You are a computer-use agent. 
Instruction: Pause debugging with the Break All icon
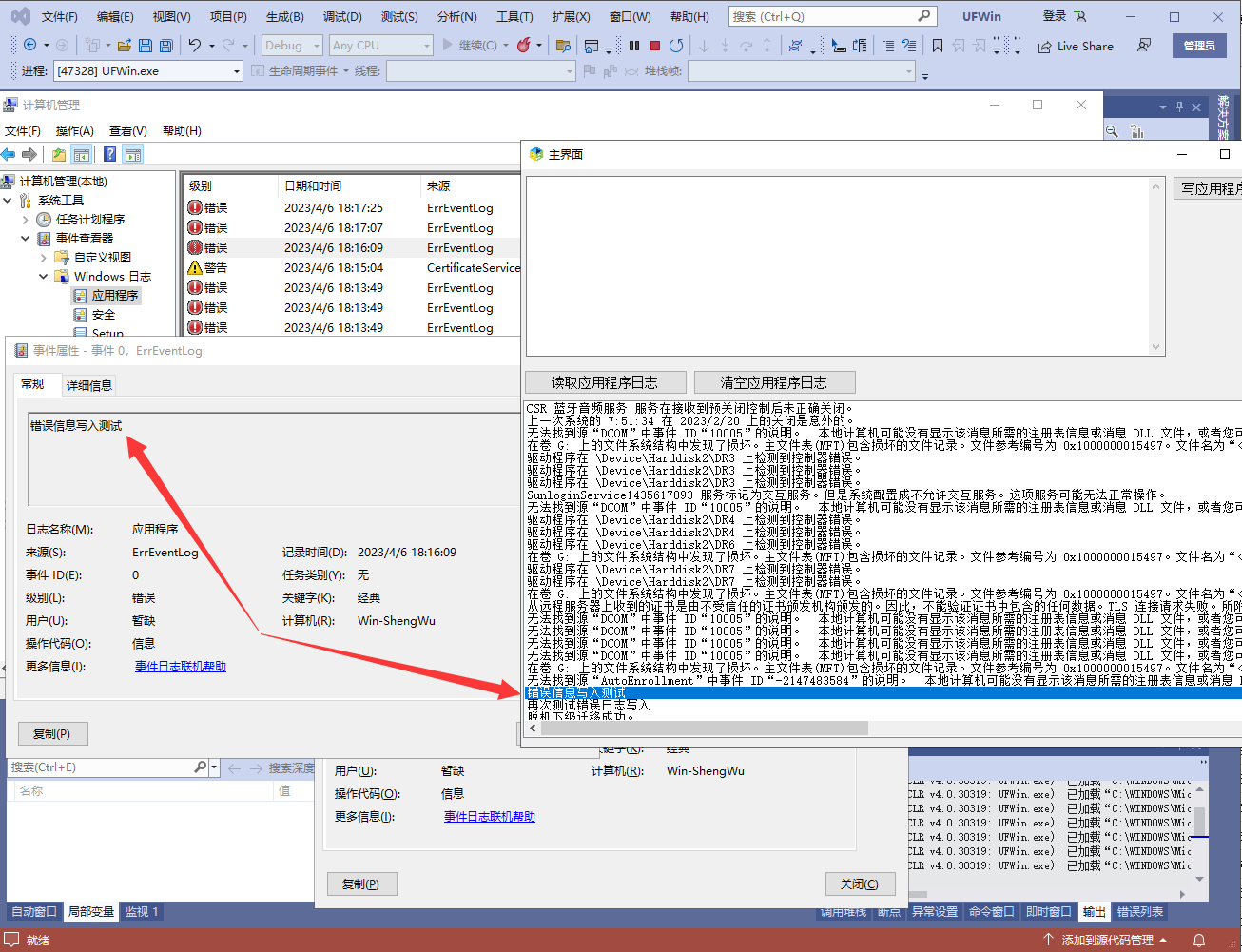(634, 45)
